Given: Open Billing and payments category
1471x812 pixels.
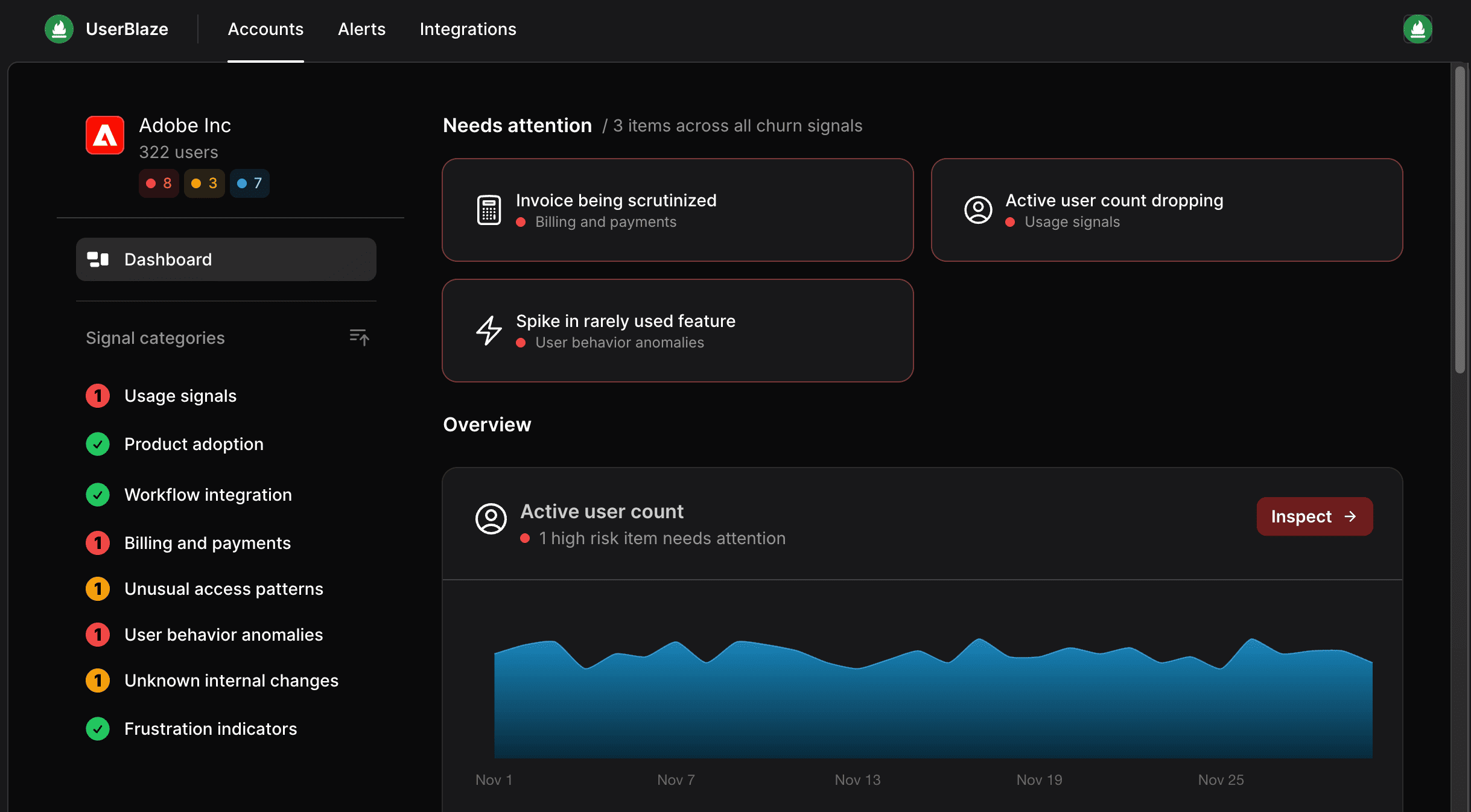Looking at the screenshot, I should [208, 543].
